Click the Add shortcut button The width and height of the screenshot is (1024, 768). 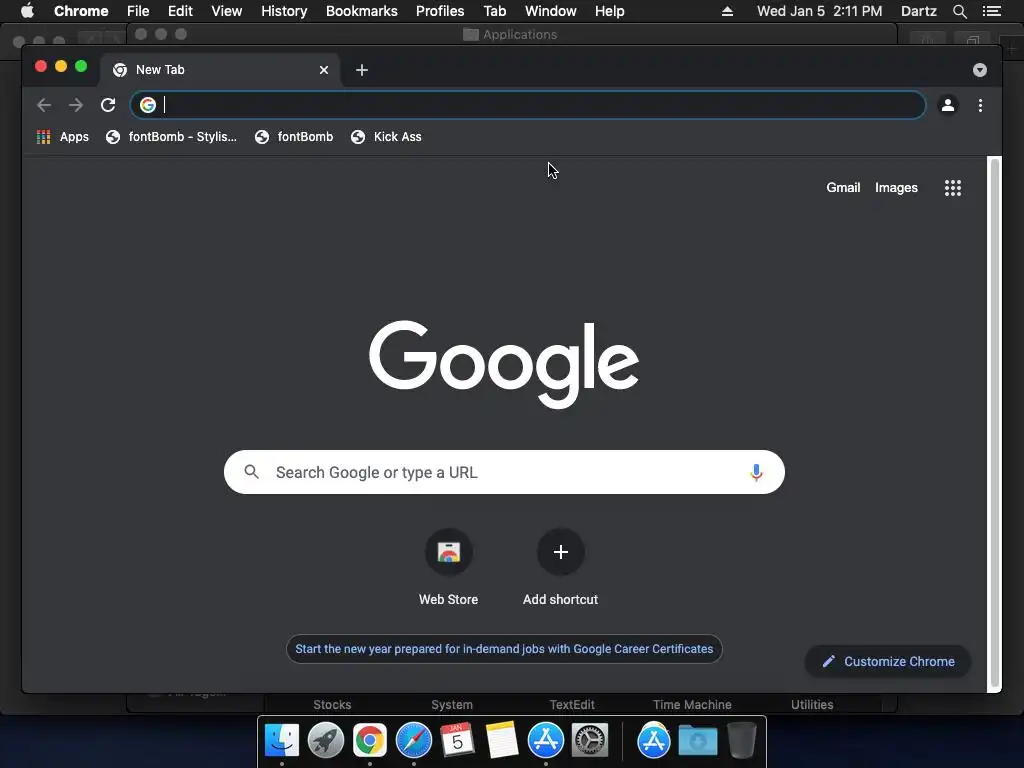560,568
